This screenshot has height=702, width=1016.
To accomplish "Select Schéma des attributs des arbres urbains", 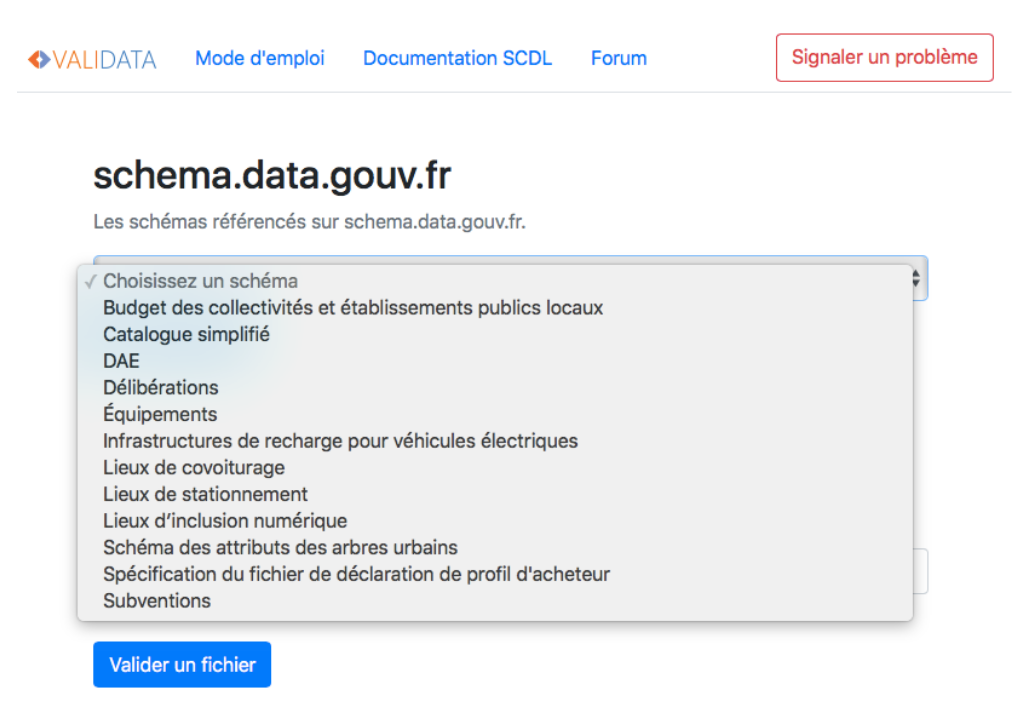I will (495, 547).
